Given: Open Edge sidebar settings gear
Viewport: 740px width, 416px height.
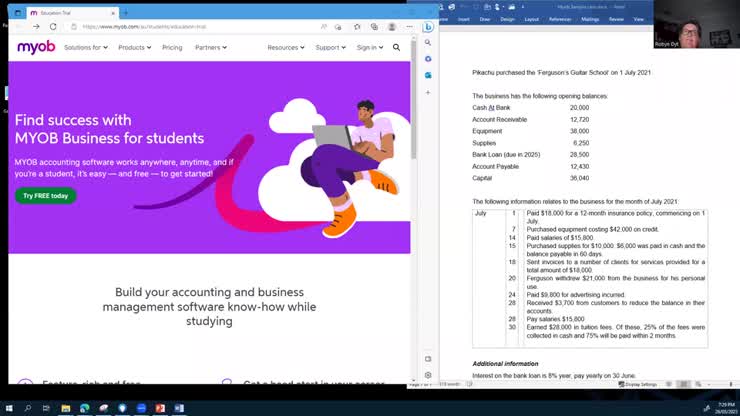Looking at the screenshot, I should tap(428, 375).
